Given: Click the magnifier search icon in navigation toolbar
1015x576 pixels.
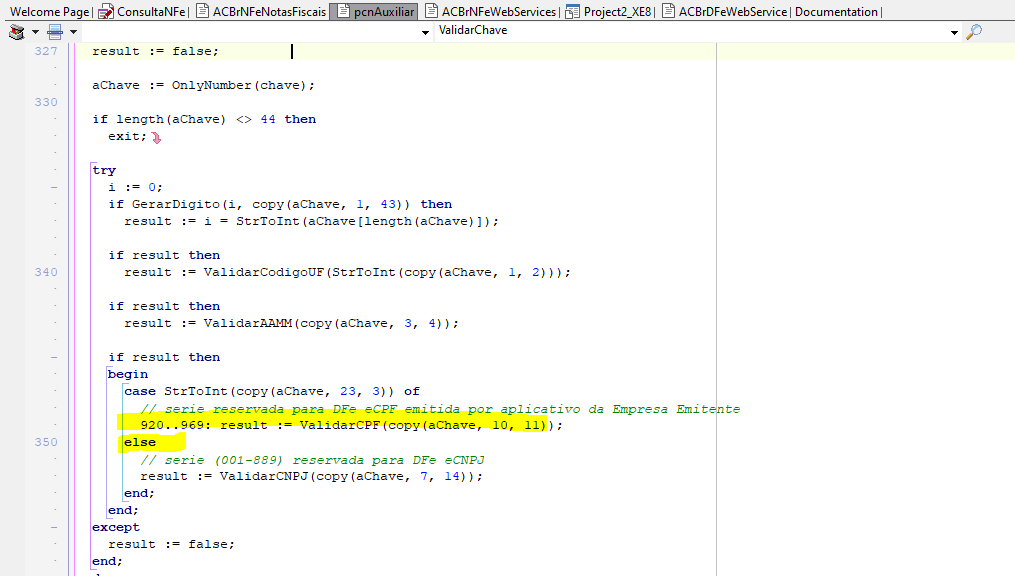Looking at the screenshot, I should 974,32.
